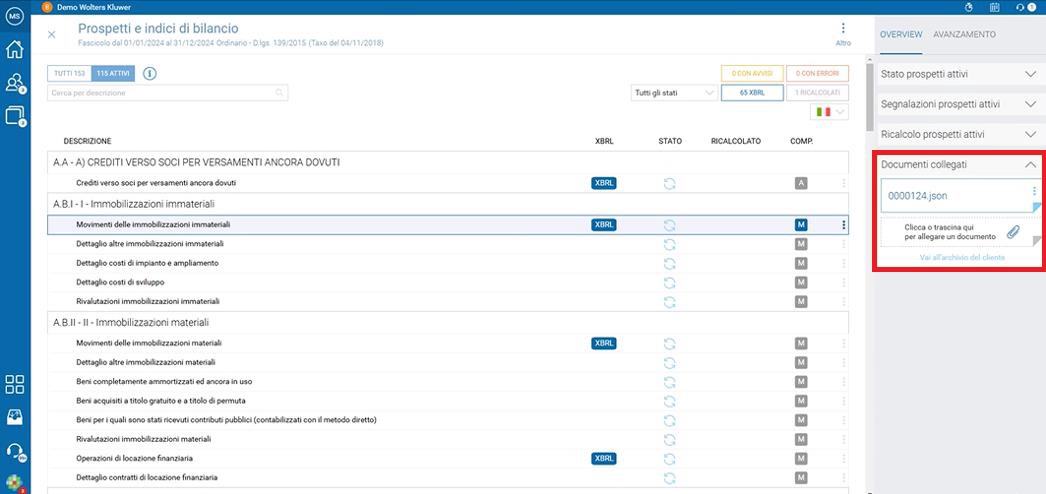The height and width of the screenshot is (494, 1046).
Task: Click status refresh icon for Dettaglio costi di sviluppo
Action: point(670,283)
